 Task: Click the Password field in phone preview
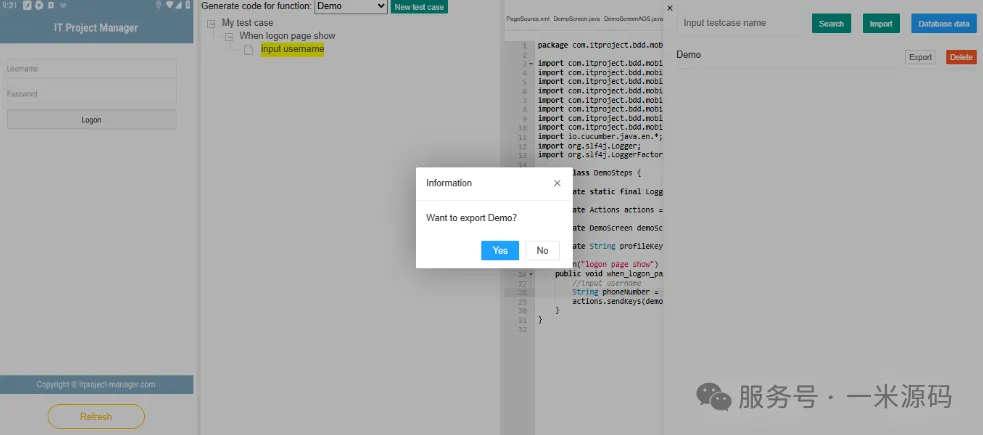92,94
